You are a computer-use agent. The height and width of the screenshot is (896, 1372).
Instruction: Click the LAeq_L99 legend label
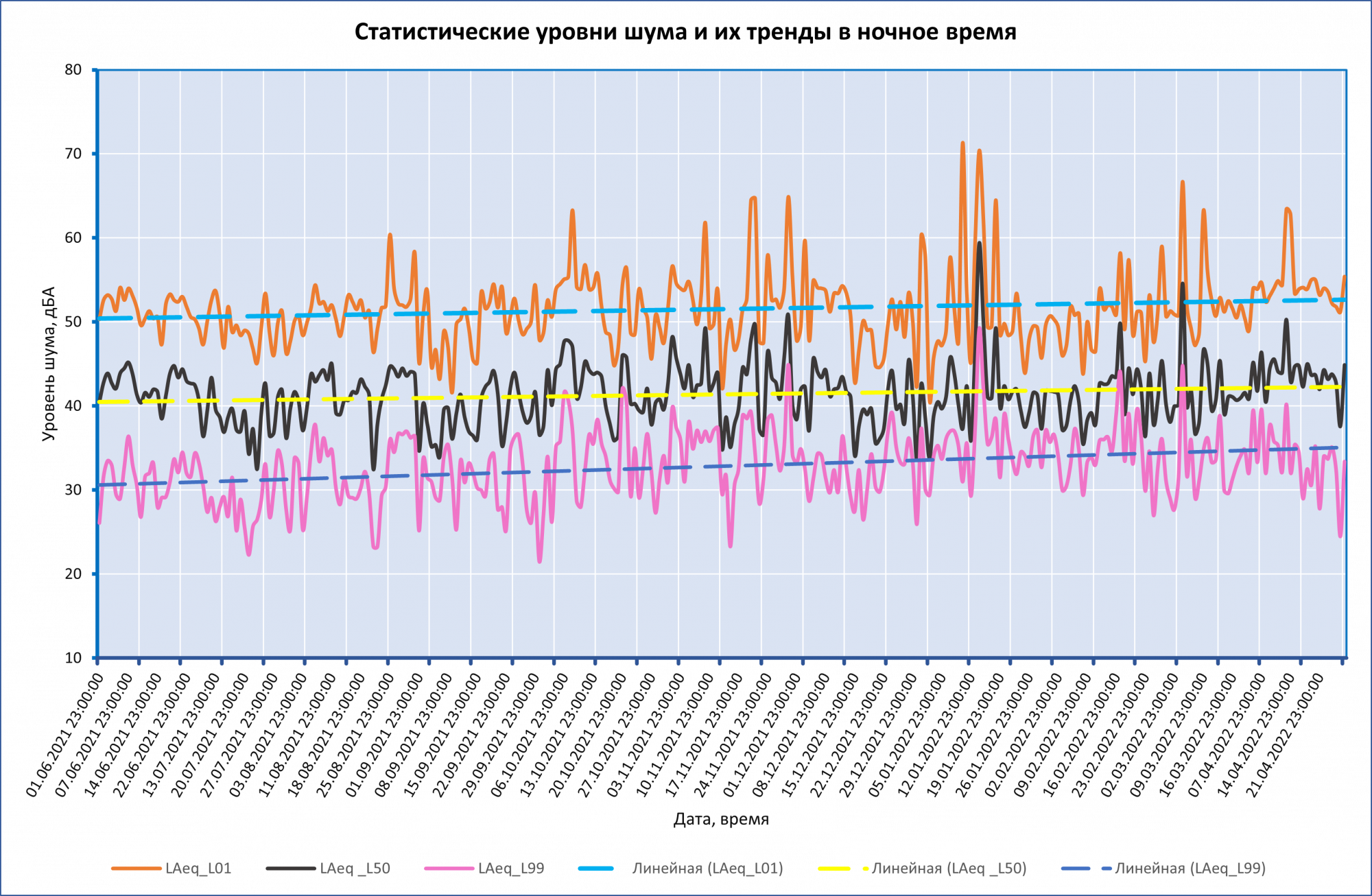tap(511, 869)
